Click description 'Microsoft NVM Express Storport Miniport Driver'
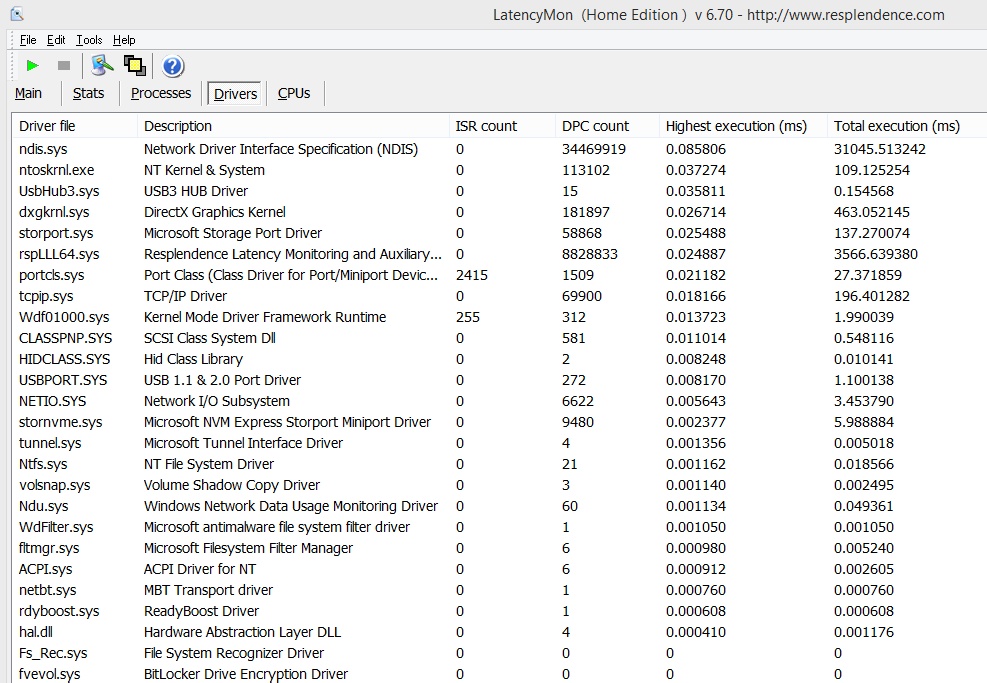This screenshot has width=987, height=683. [288, 422]
